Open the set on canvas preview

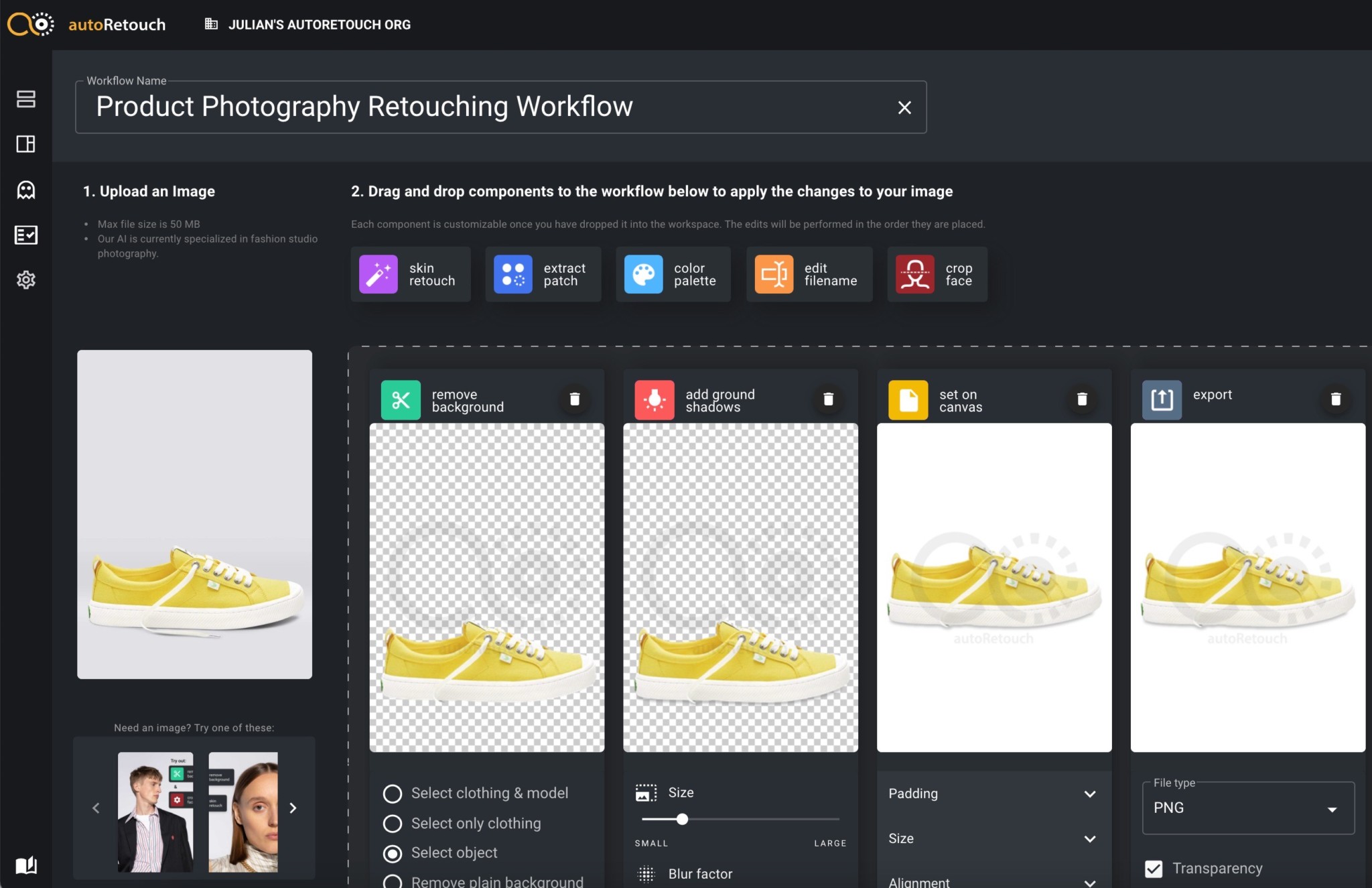point(994,587)
